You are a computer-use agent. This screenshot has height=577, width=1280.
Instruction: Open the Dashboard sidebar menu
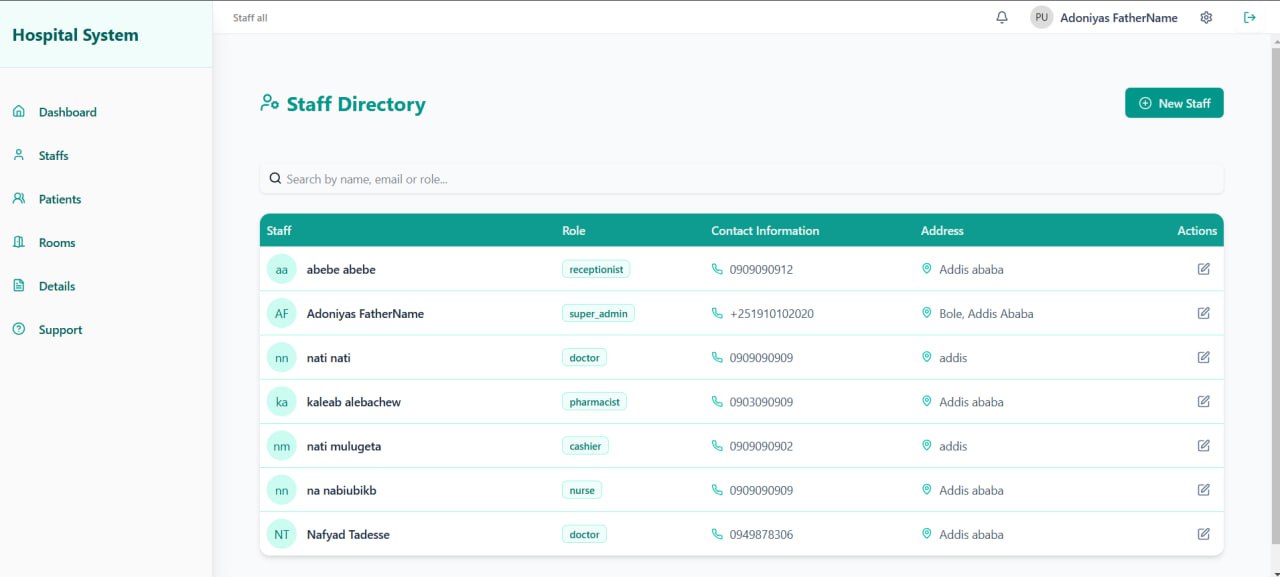tap(67, 112)
